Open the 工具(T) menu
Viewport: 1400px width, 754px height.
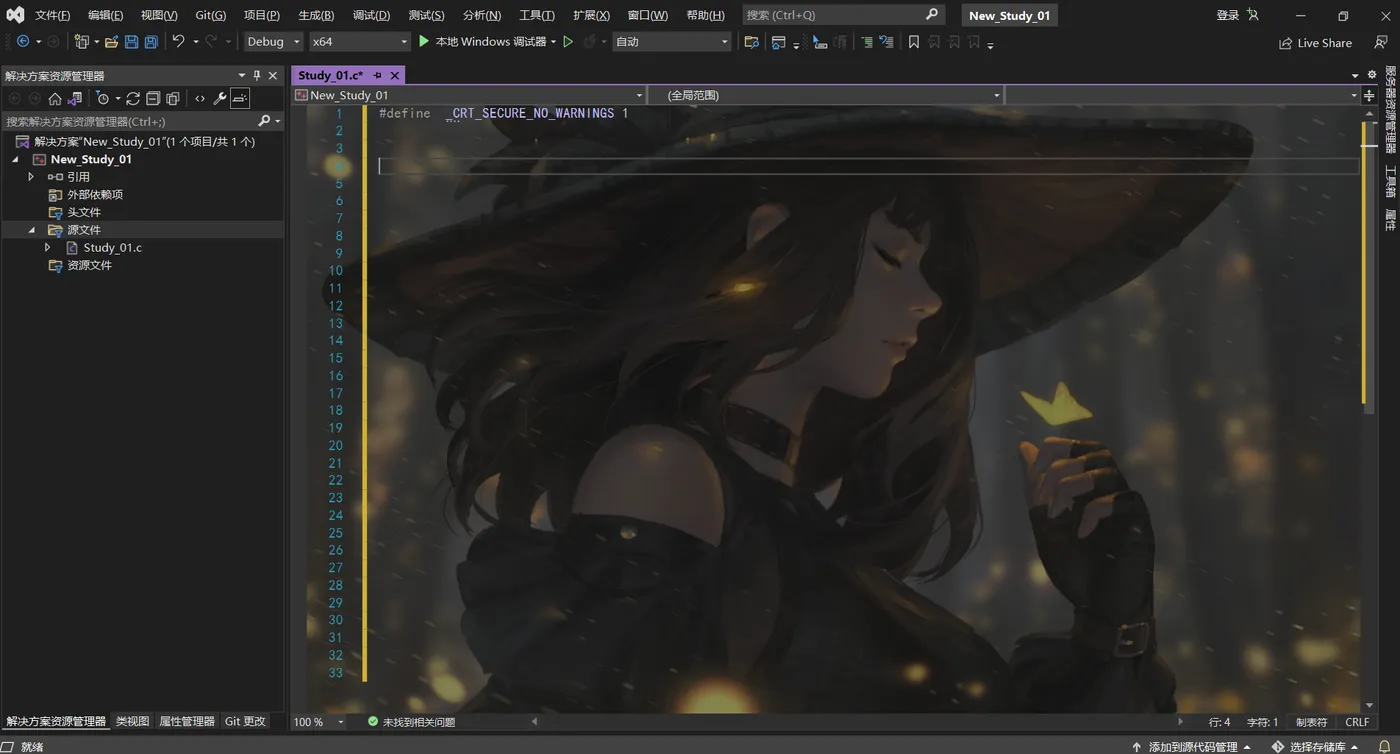tap(537, 15)
